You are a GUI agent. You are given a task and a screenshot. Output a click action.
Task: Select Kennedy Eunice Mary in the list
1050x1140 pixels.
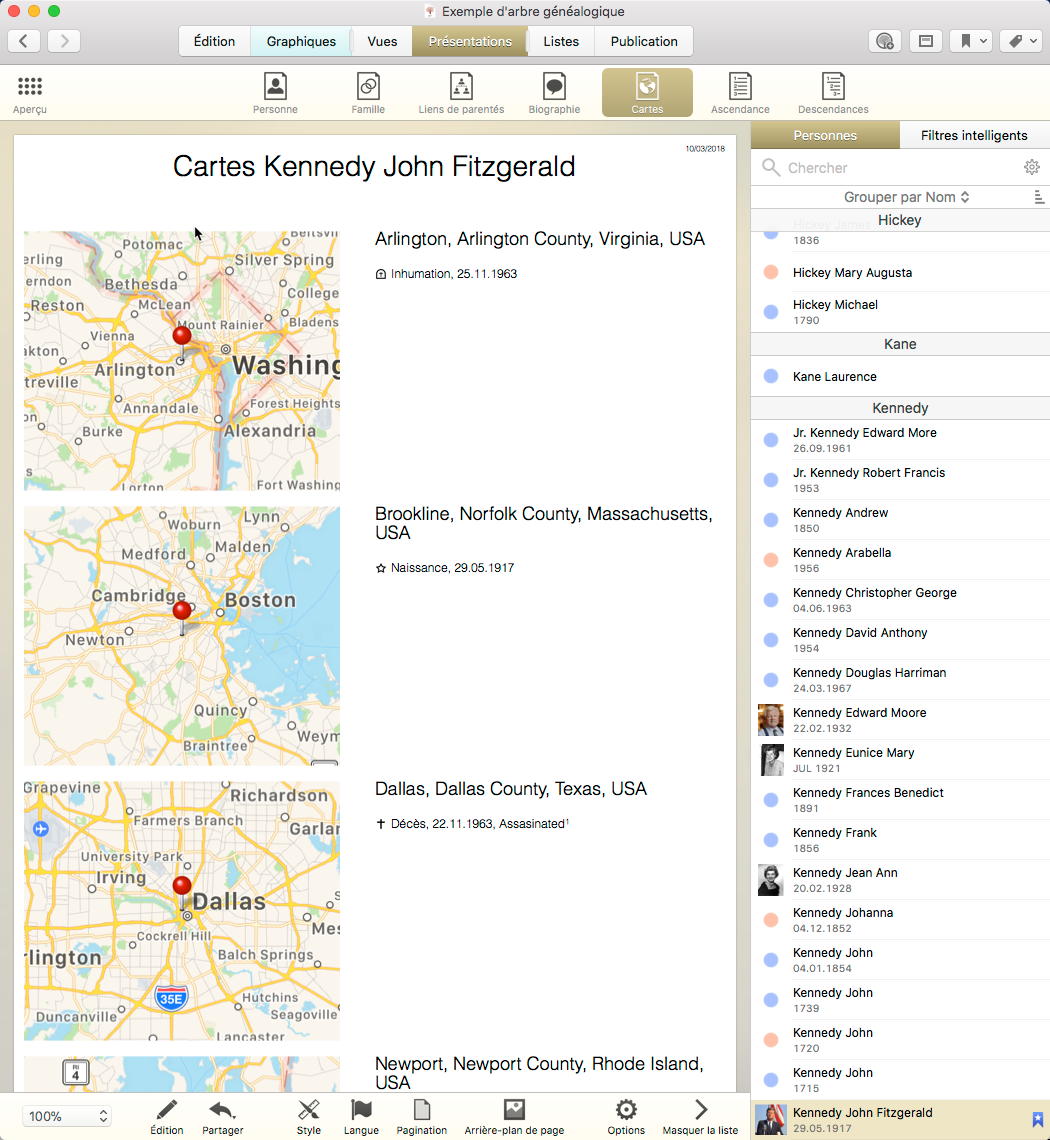click(900, 760)
